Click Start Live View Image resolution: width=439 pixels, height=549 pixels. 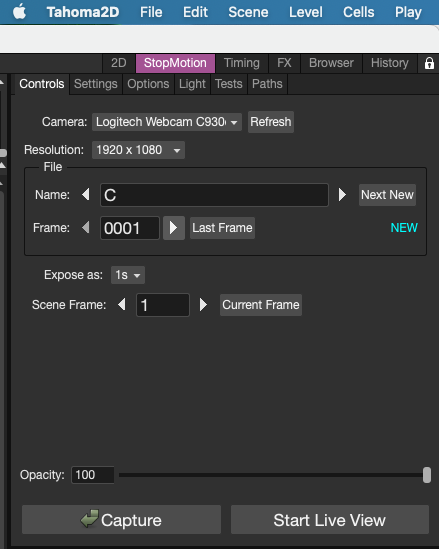pyautogui.click(x=330, y=520)
